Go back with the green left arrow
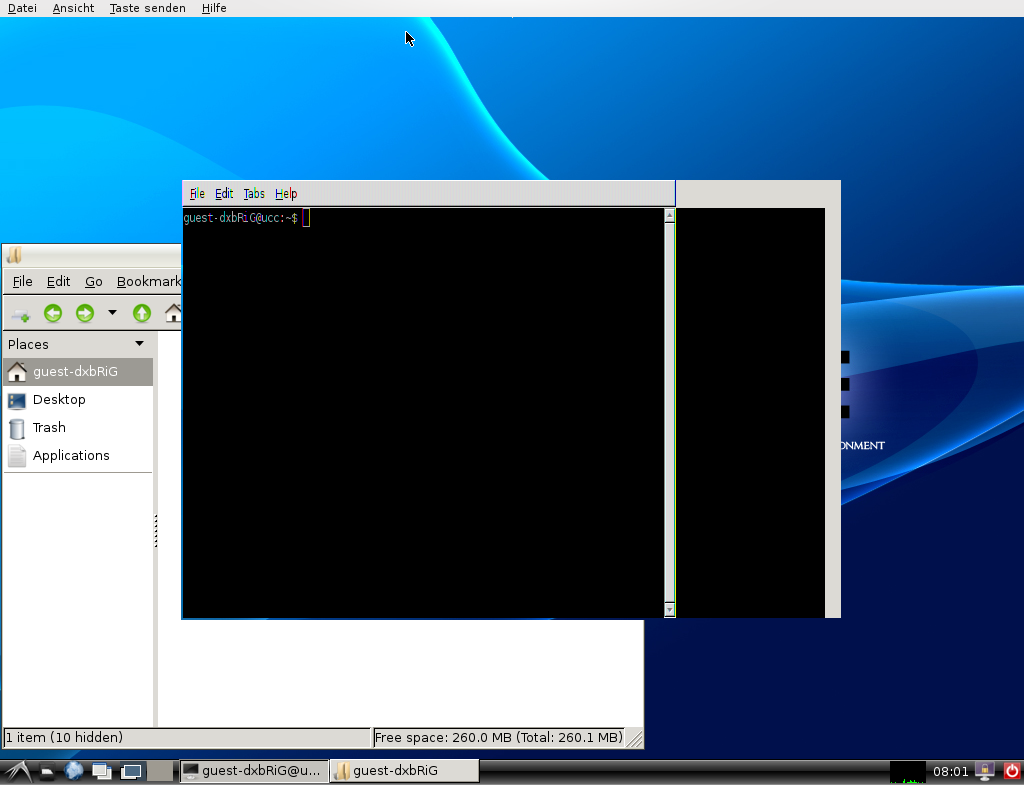 53,314
